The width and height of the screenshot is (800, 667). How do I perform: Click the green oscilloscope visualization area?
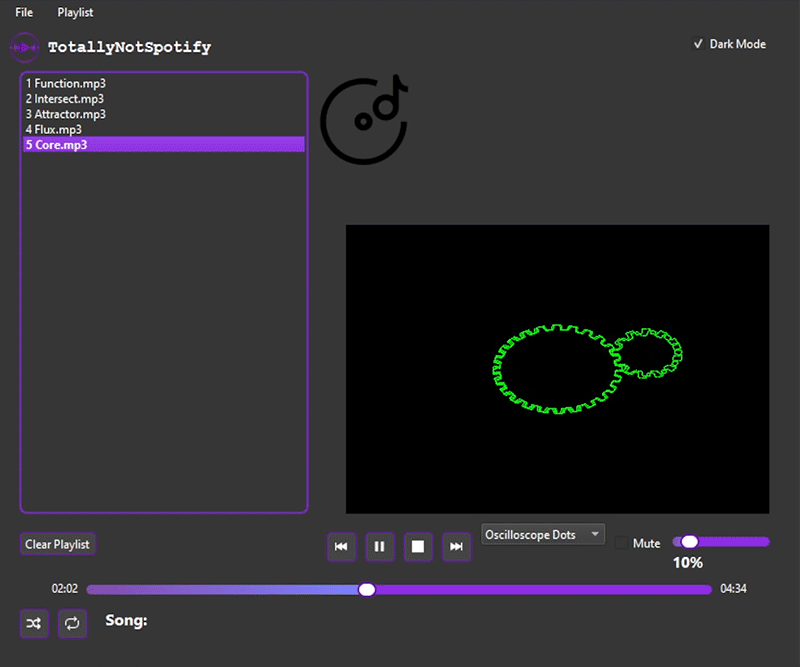coord(557,368)
